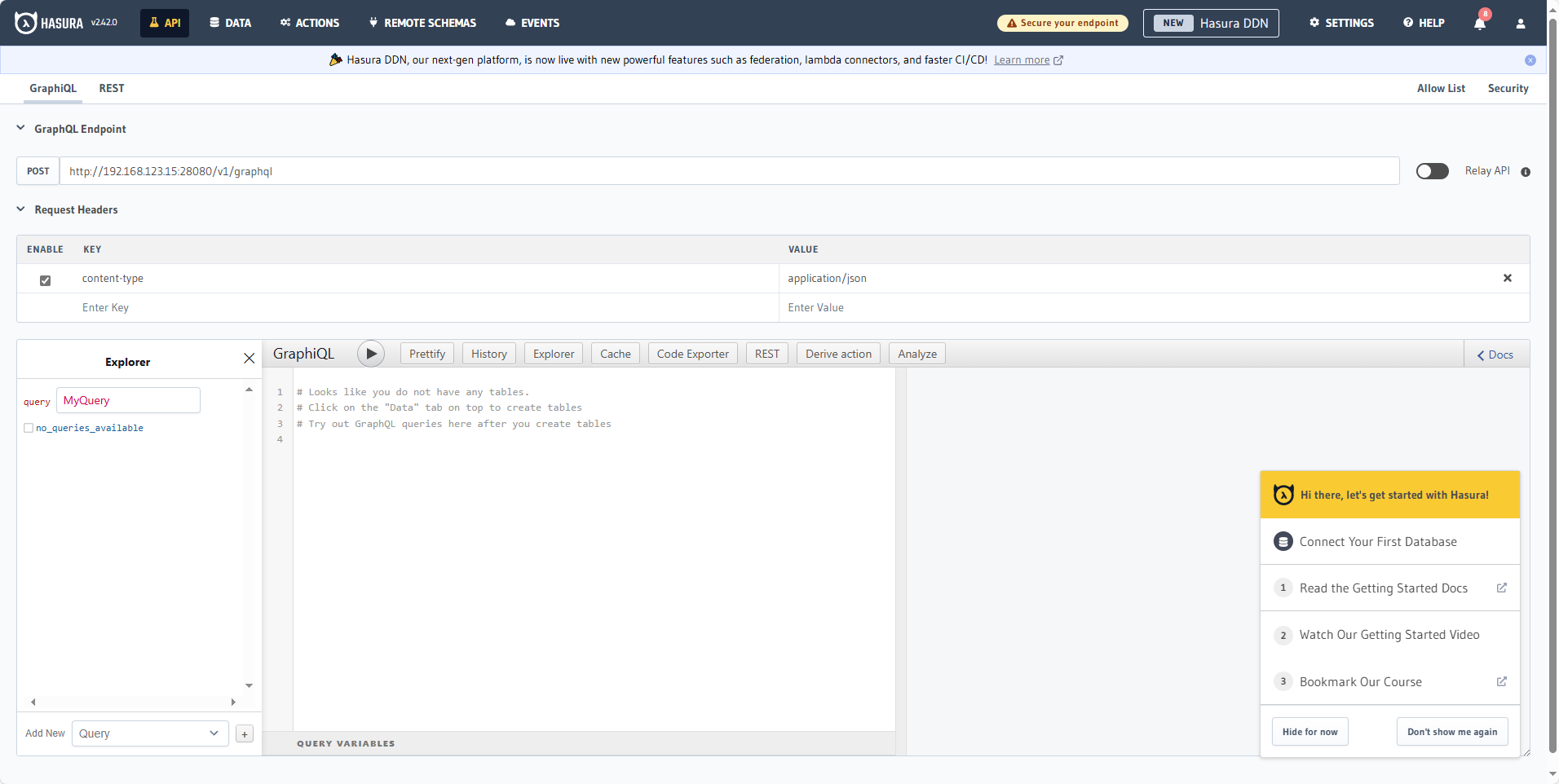
Task: Go to the DATA tab
Action: (231, 23)
